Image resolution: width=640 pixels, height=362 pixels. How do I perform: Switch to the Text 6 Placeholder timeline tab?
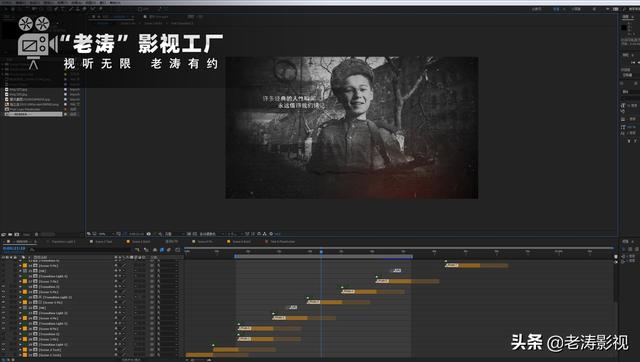pos(282,242)
